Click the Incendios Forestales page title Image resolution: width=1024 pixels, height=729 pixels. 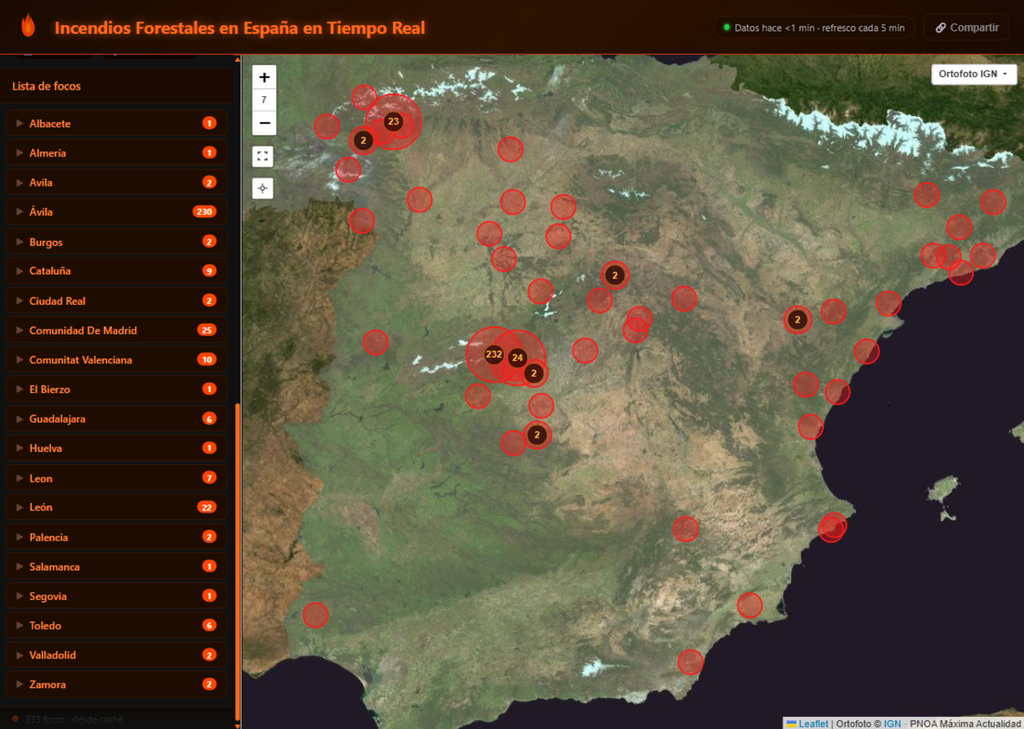click(240, 28)
